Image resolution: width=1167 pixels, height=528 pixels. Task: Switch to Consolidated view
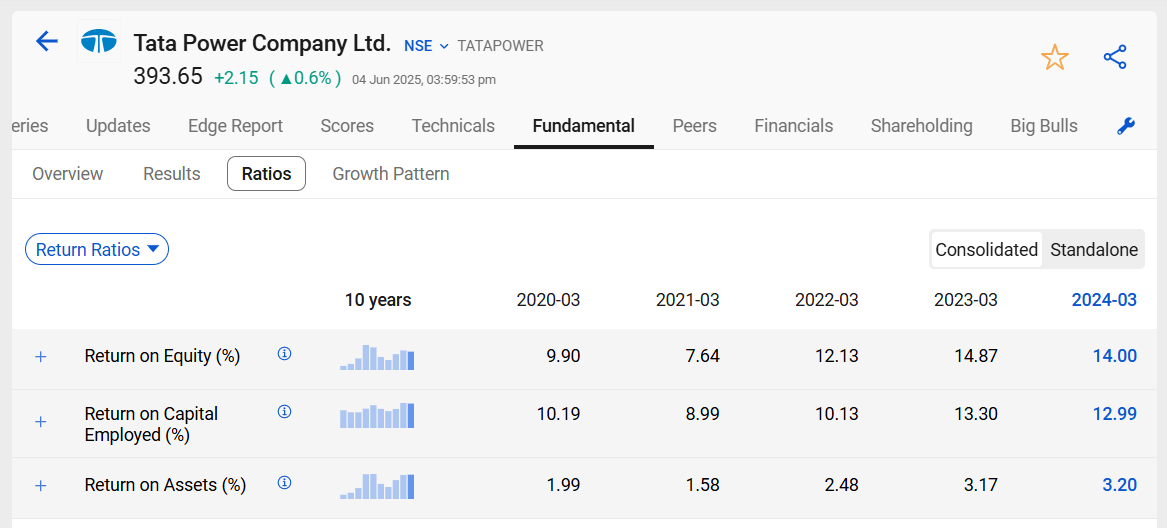coord(986,249)
